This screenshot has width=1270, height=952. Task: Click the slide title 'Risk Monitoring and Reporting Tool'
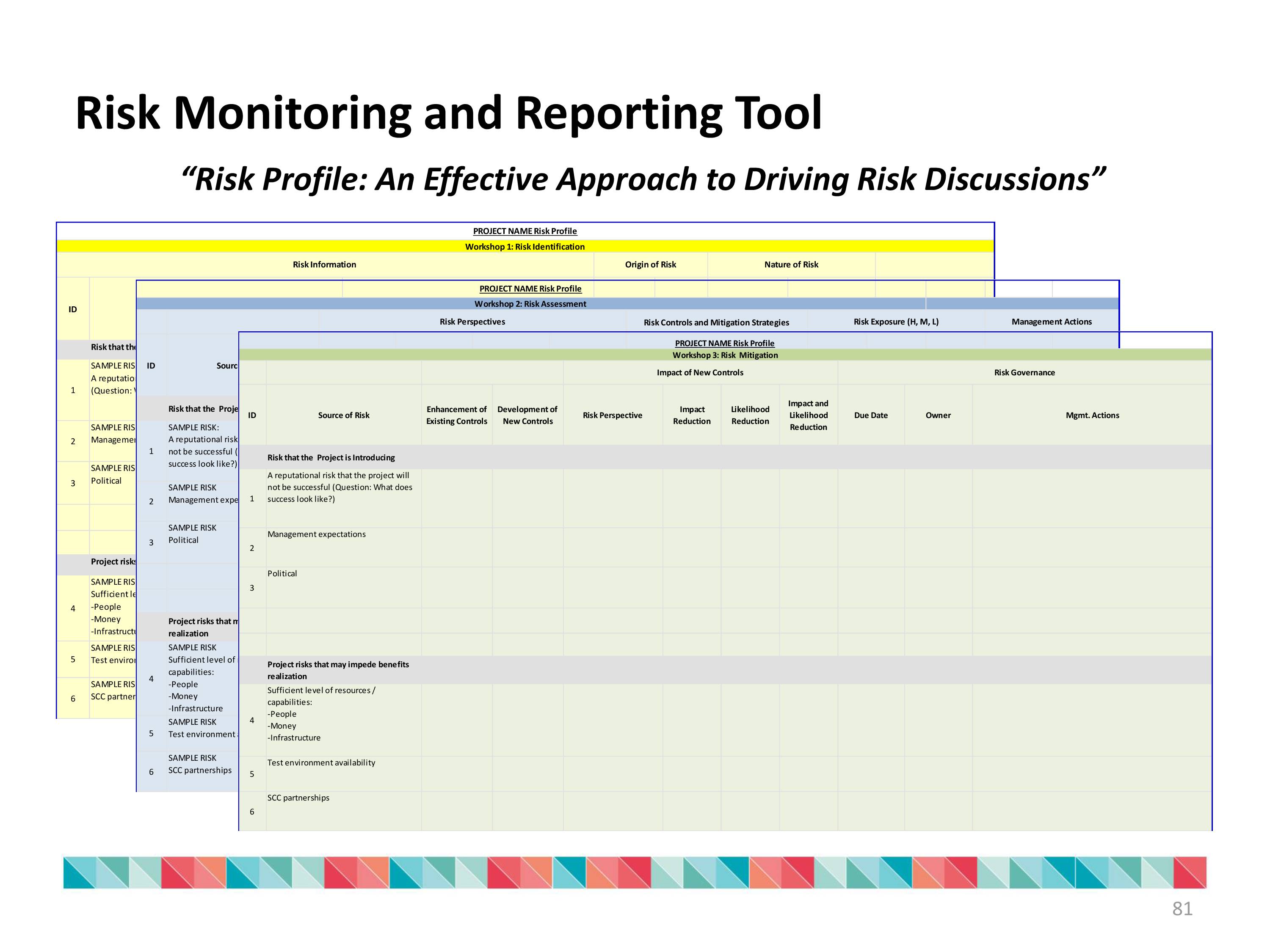(448, 113)
